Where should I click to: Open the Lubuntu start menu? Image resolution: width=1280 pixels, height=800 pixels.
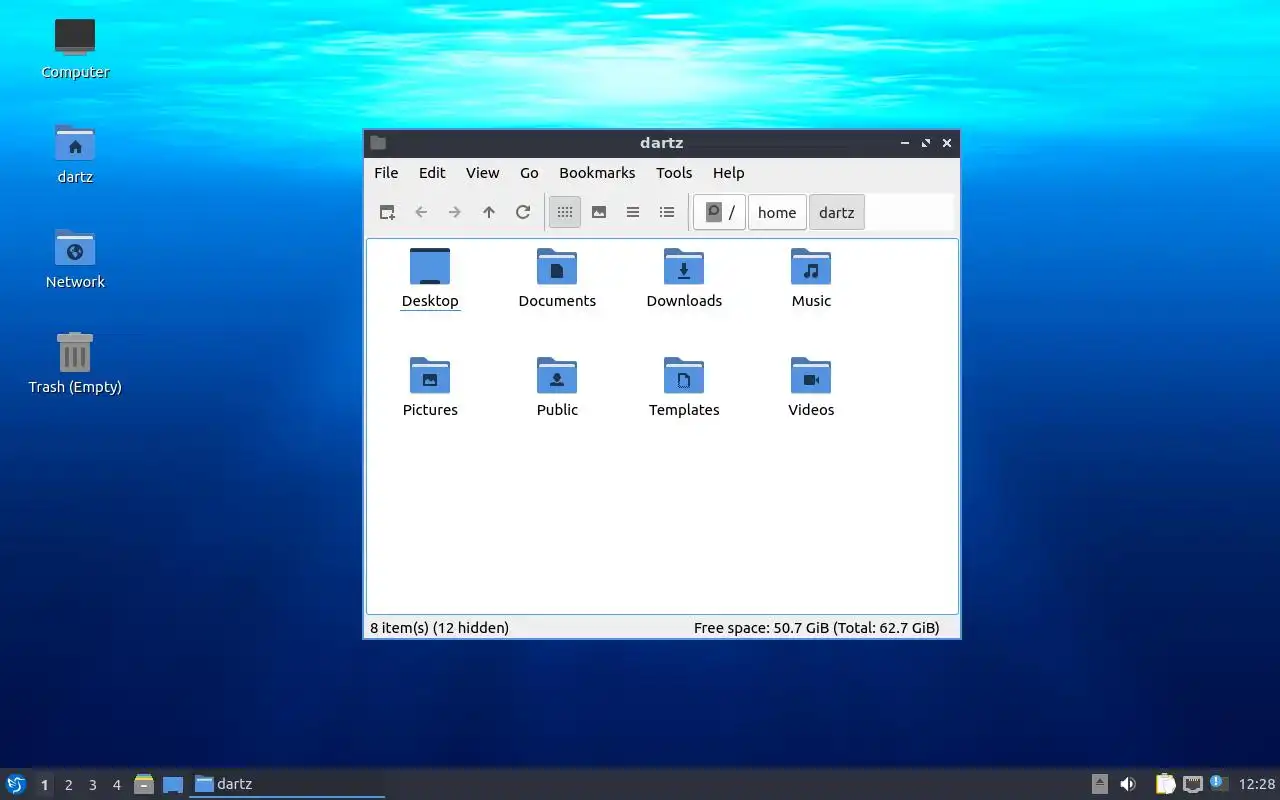[15, 784]
